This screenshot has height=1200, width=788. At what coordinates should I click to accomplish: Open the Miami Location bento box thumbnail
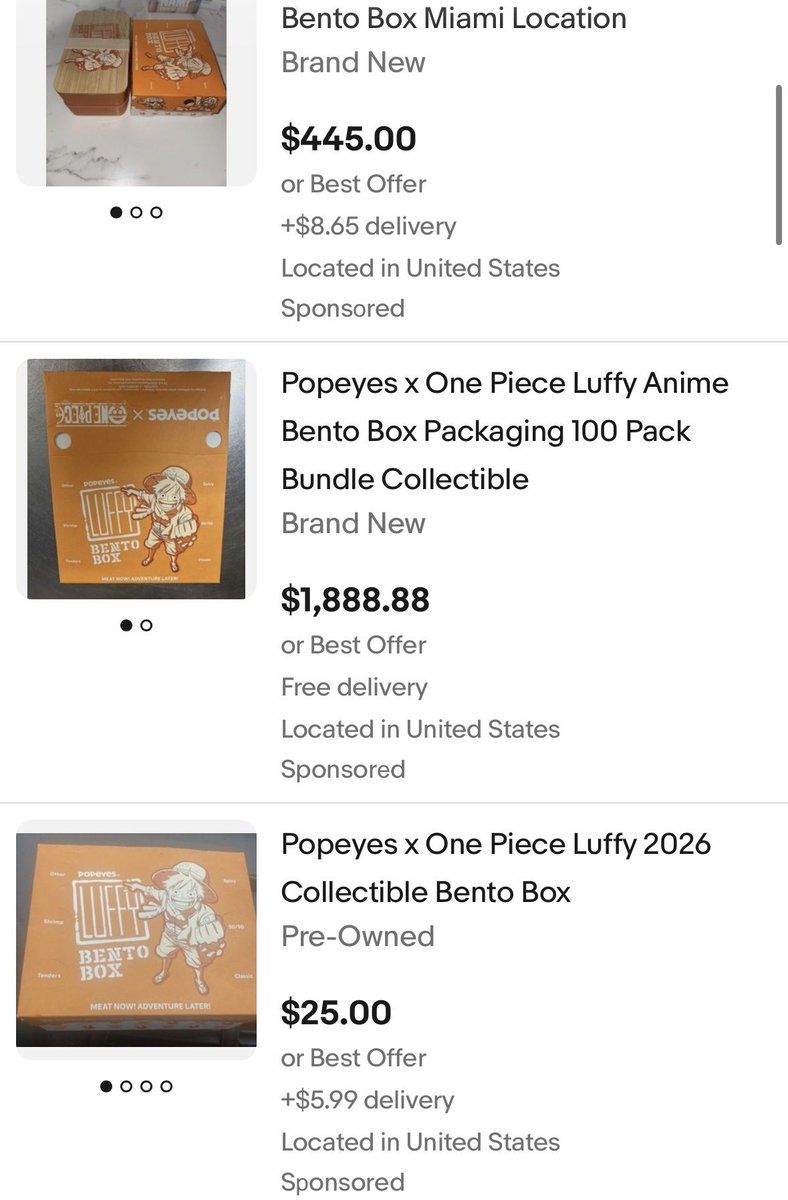point(136,93)
